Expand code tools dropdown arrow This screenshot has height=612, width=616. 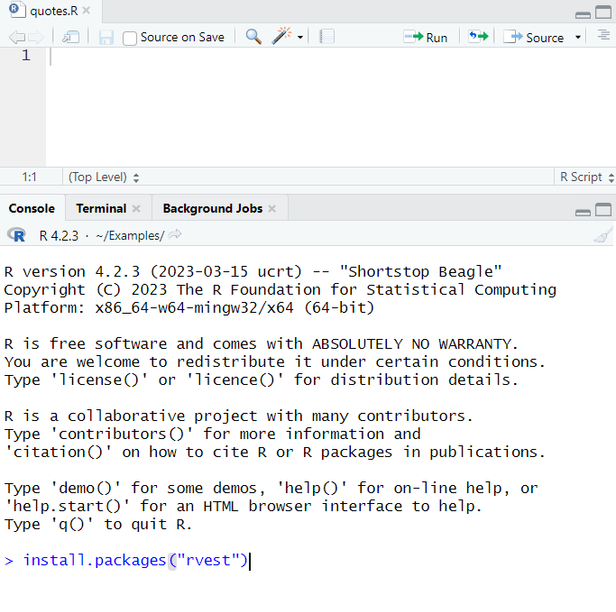coord(300,38)
